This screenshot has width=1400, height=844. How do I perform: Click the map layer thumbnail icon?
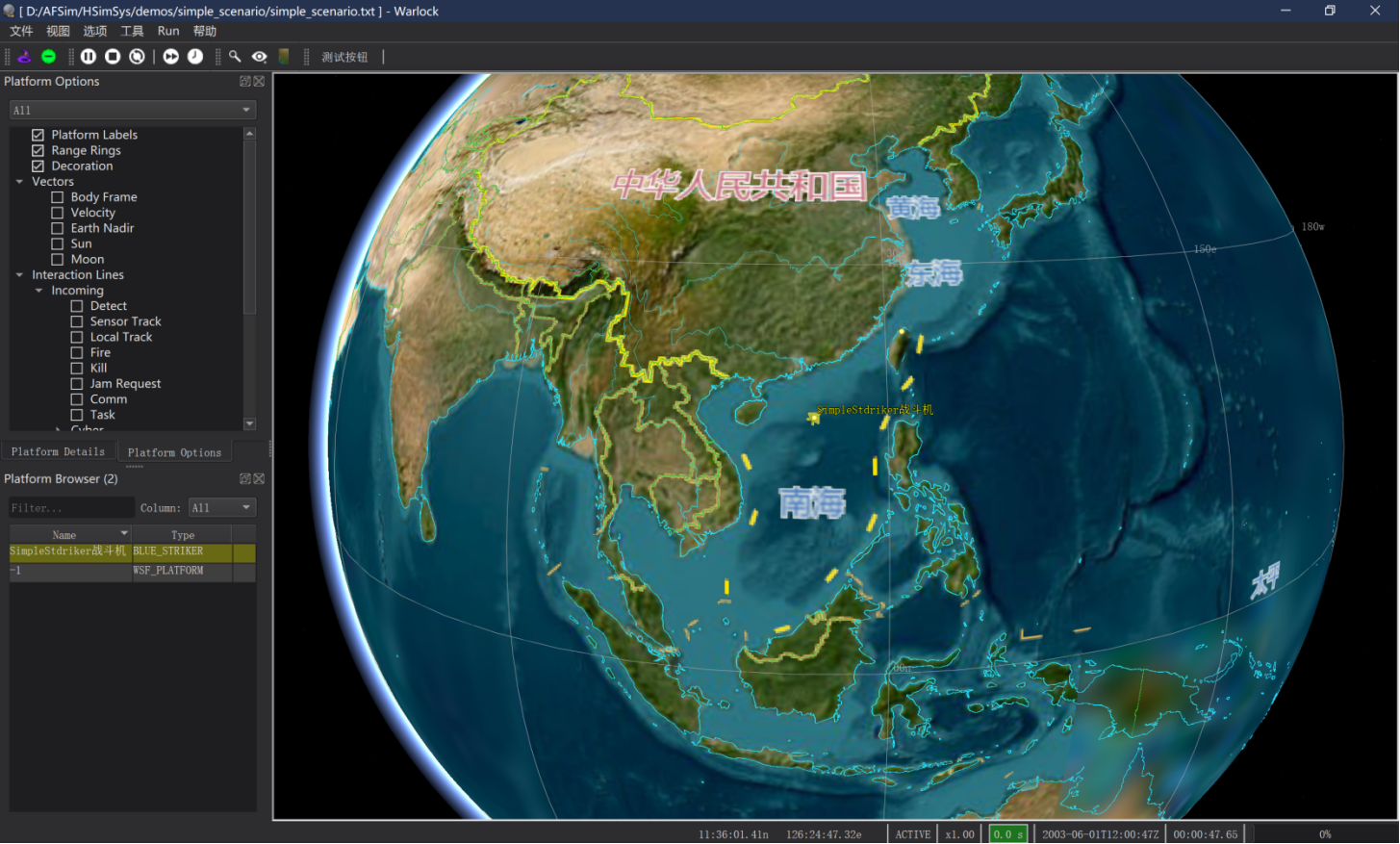click(284, 57)
